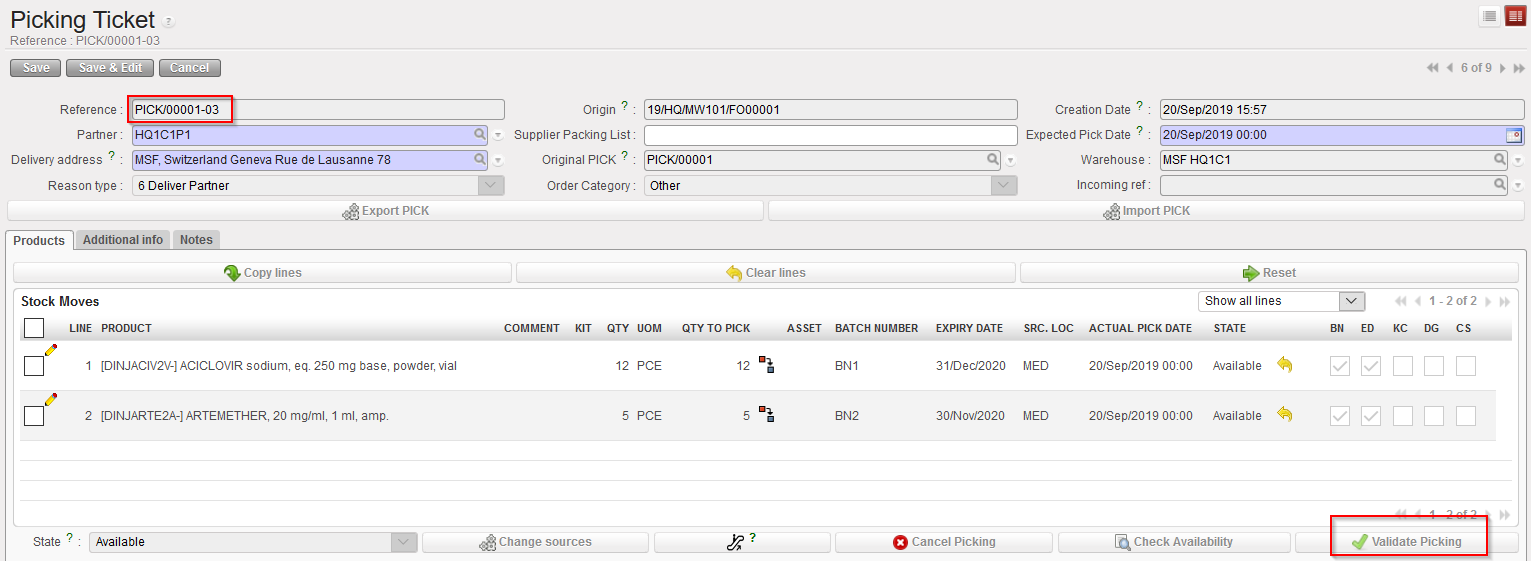Open the Order Category dropdown
This screenshot has height=561, width=1531.
1004,185
